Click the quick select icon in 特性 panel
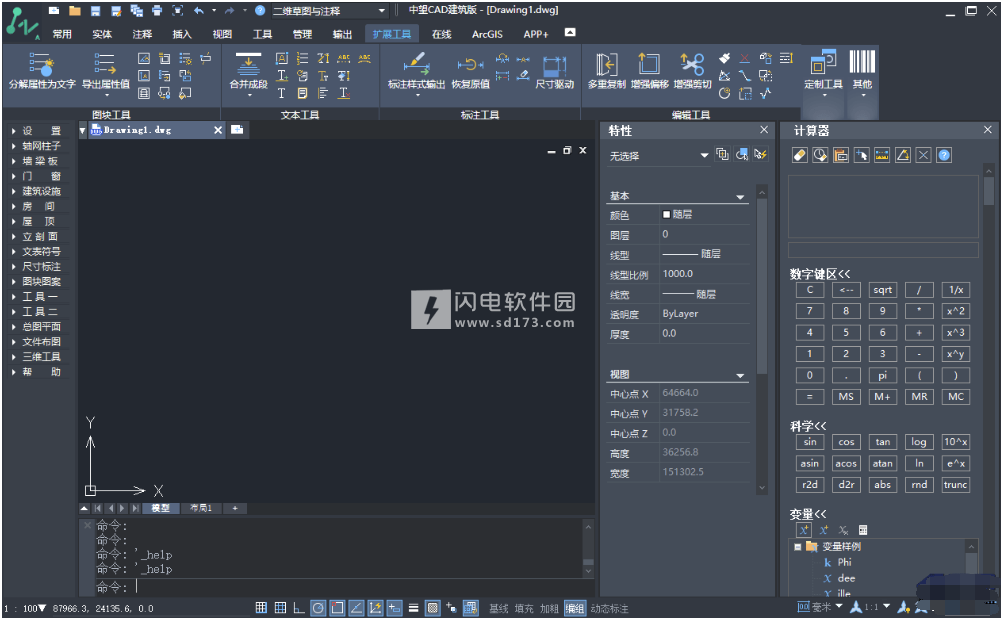1001x619 pixels. 760,154
